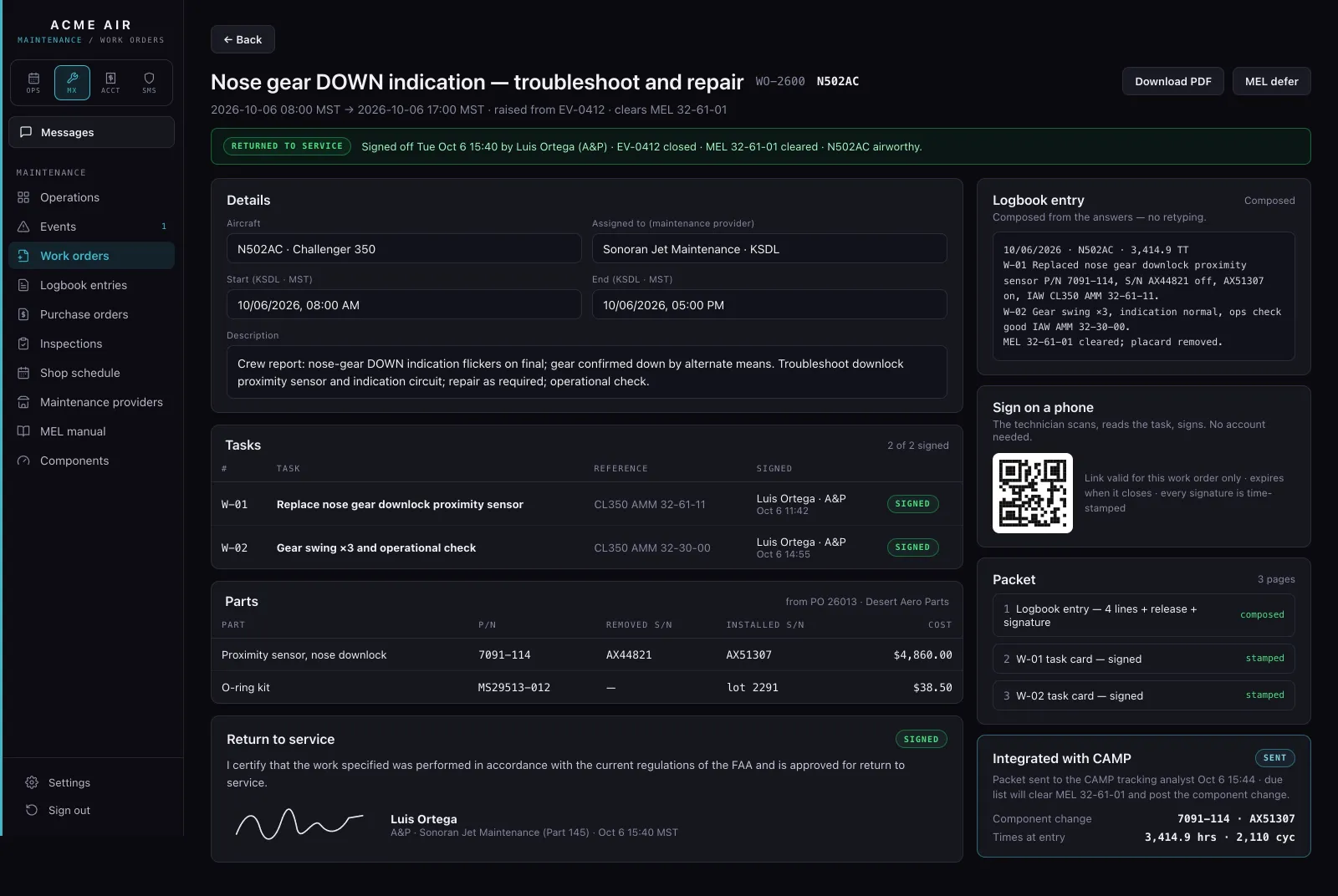The image size is (1338, 896).
Task: Click the Operations grid icon in sidebar
Action: click(x=23, y=197)
